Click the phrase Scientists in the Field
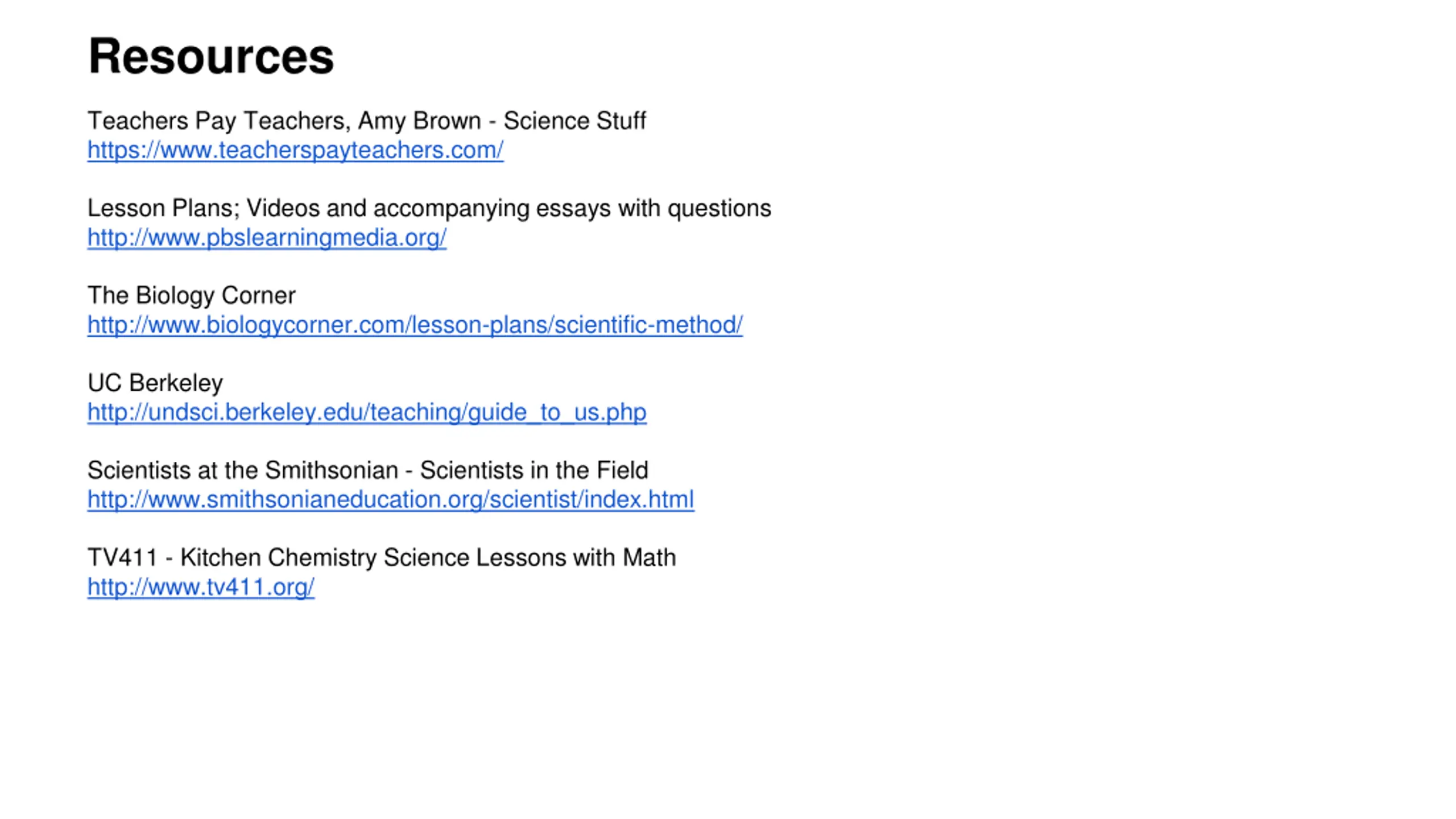 point(533,470)
